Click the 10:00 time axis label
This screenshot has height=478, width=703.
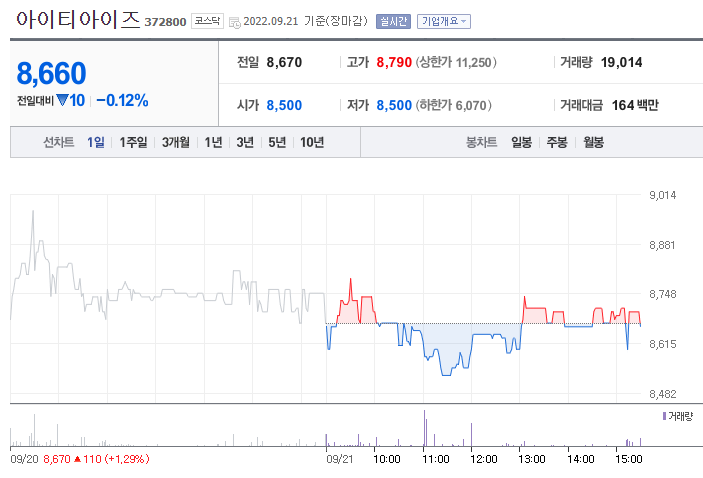click(x=387, y=459)
